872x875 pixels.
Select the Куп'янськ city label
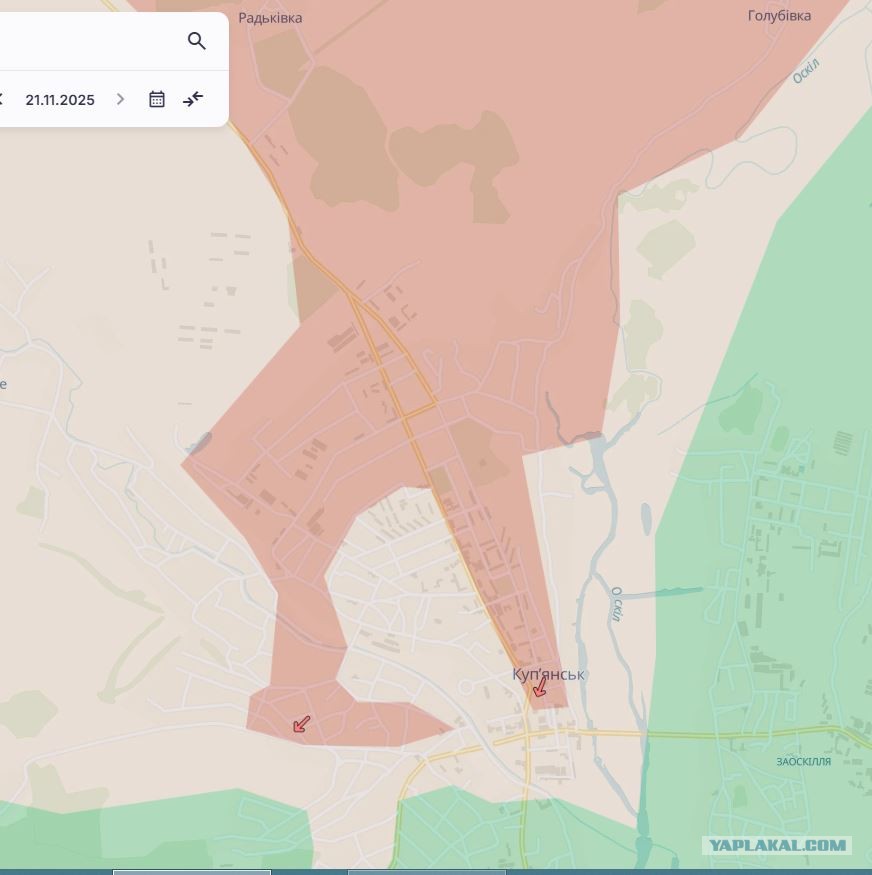(x=548, y=674)
